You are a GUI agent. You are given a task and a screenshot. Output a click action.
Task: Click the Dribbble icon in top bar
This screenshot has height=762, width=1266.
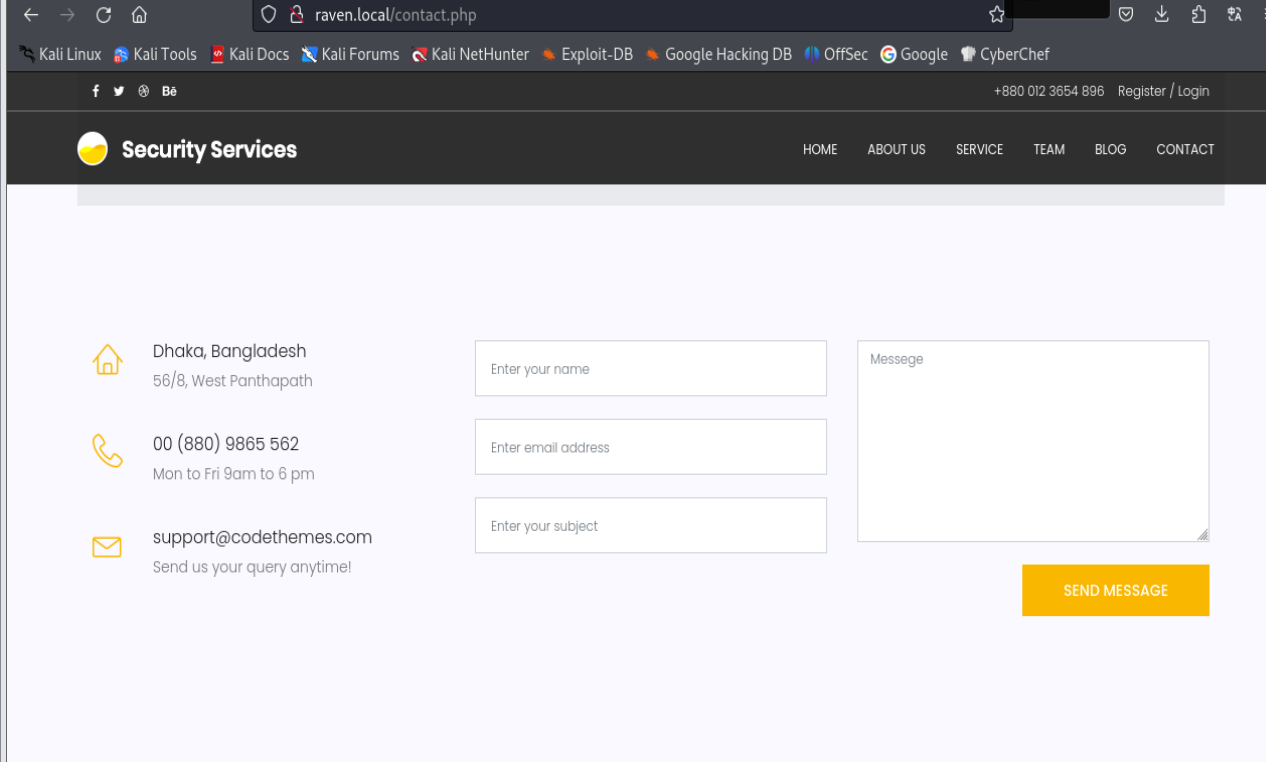(x=144, y=91)
